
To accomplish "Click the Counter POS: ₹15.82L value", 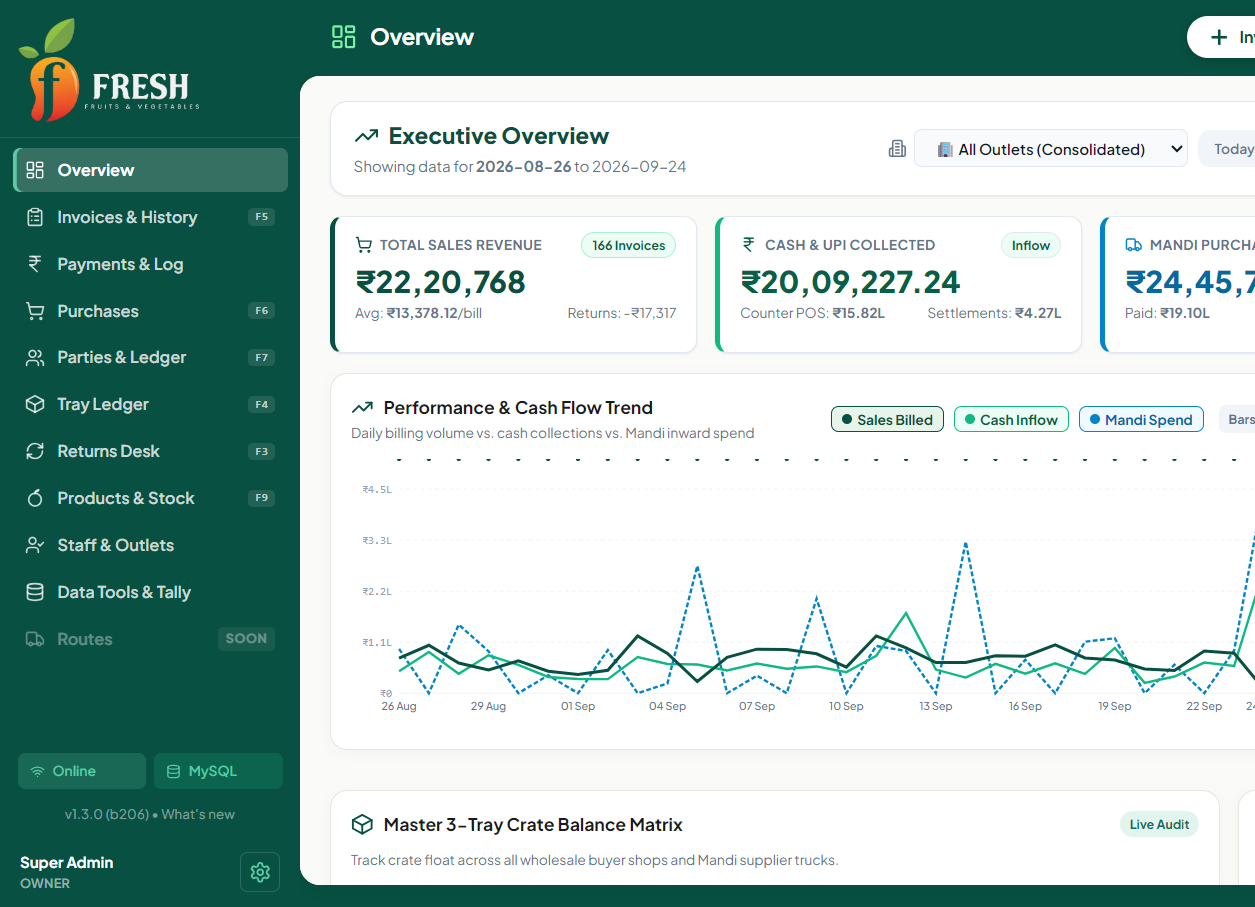I will pyautogui.click(x=812, y=313).
